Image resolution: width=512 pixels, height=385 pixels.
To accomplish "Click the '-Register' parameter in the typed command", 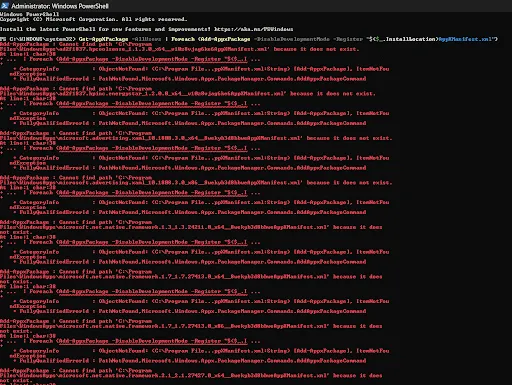I will [x=347, y=39].
